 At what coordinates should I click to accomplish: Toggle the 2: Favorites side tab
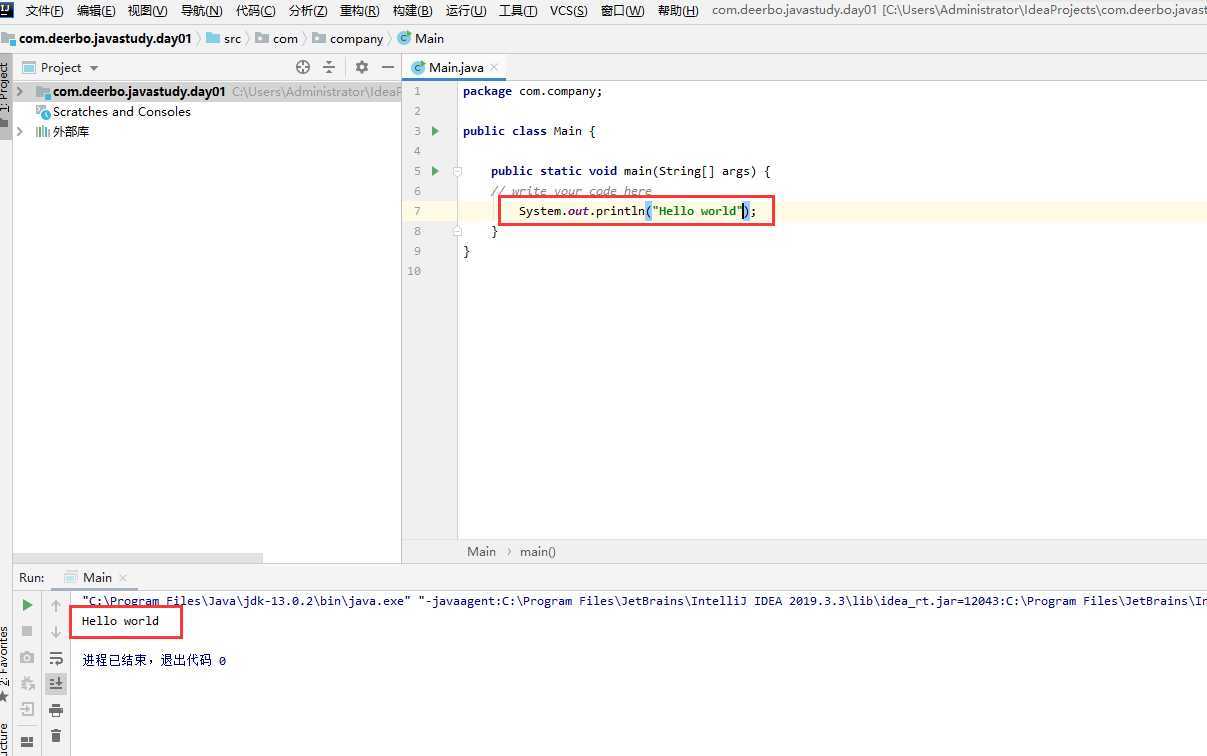pyautogui.click(x=5, y=663)
